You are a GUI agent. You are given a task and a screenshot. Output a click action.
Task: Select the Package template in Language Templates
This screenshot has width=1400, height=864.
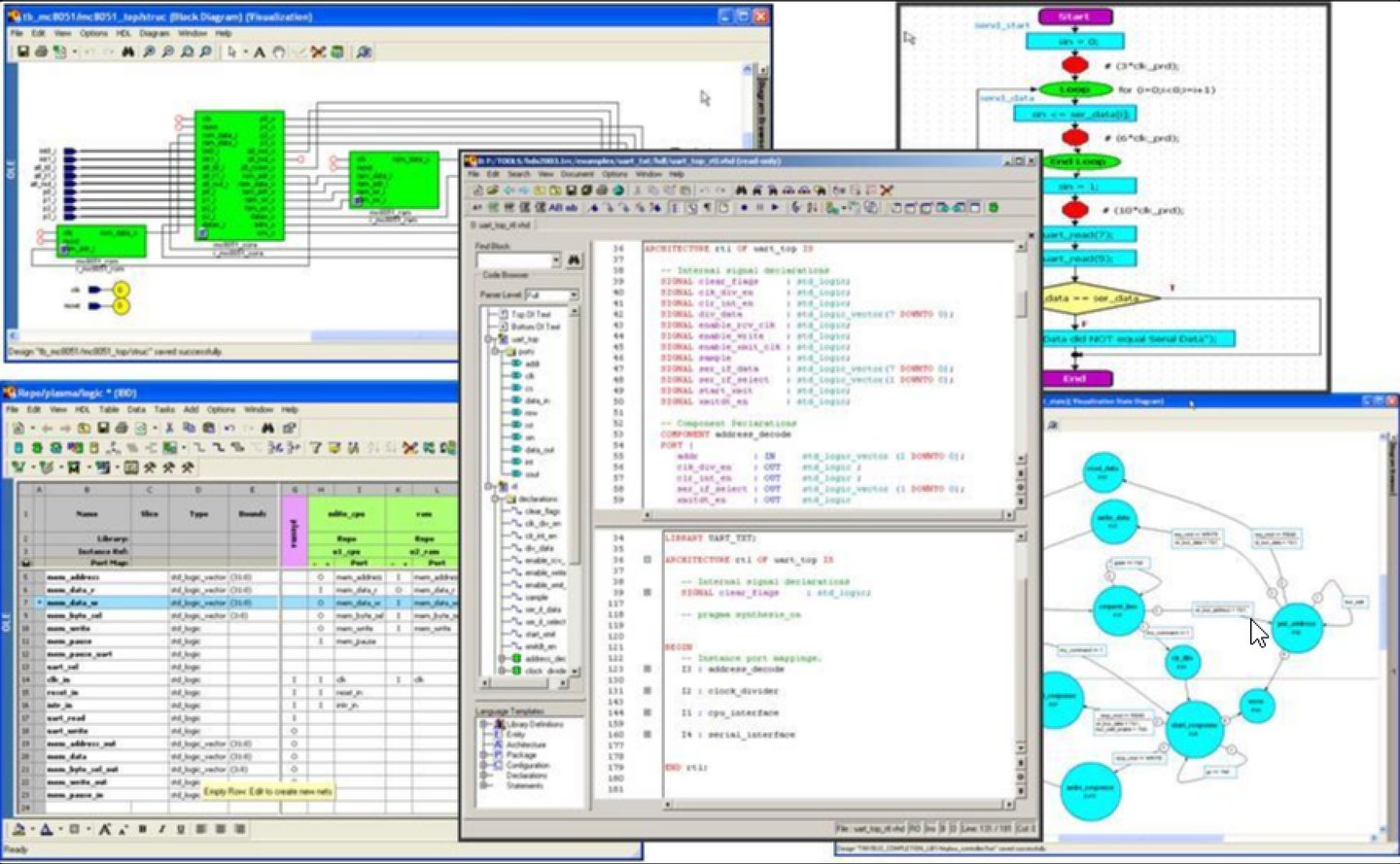pos(521,754)
